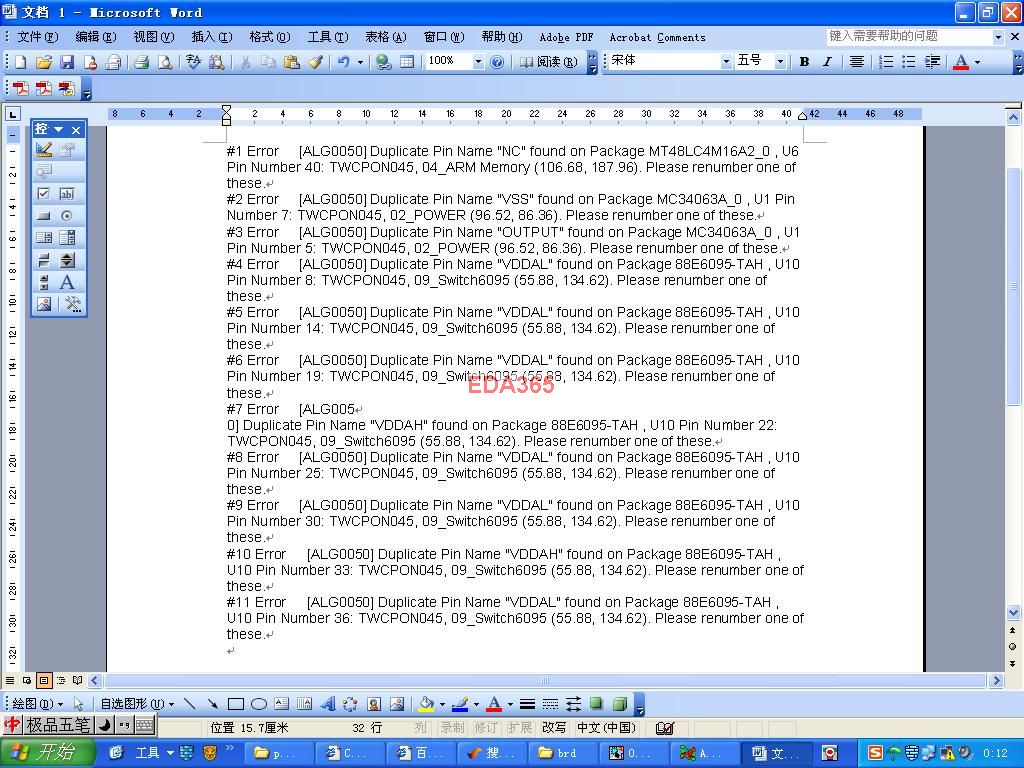This screenshot has width=1024, height=768.
Task: Expand the Undo history dropdown arrow
Action: (x=360, y=62)
